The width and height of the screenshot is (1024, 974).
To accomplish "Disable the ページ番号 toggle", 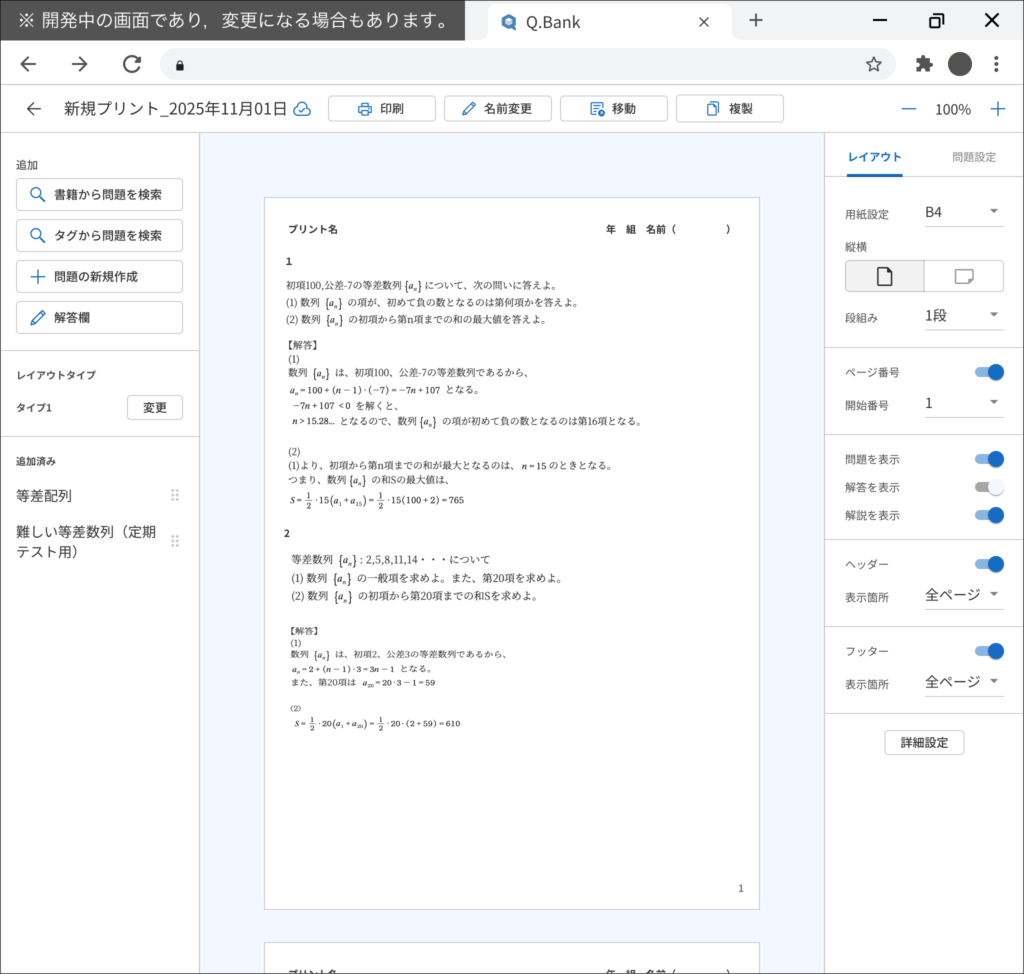I will click(988, 371).
